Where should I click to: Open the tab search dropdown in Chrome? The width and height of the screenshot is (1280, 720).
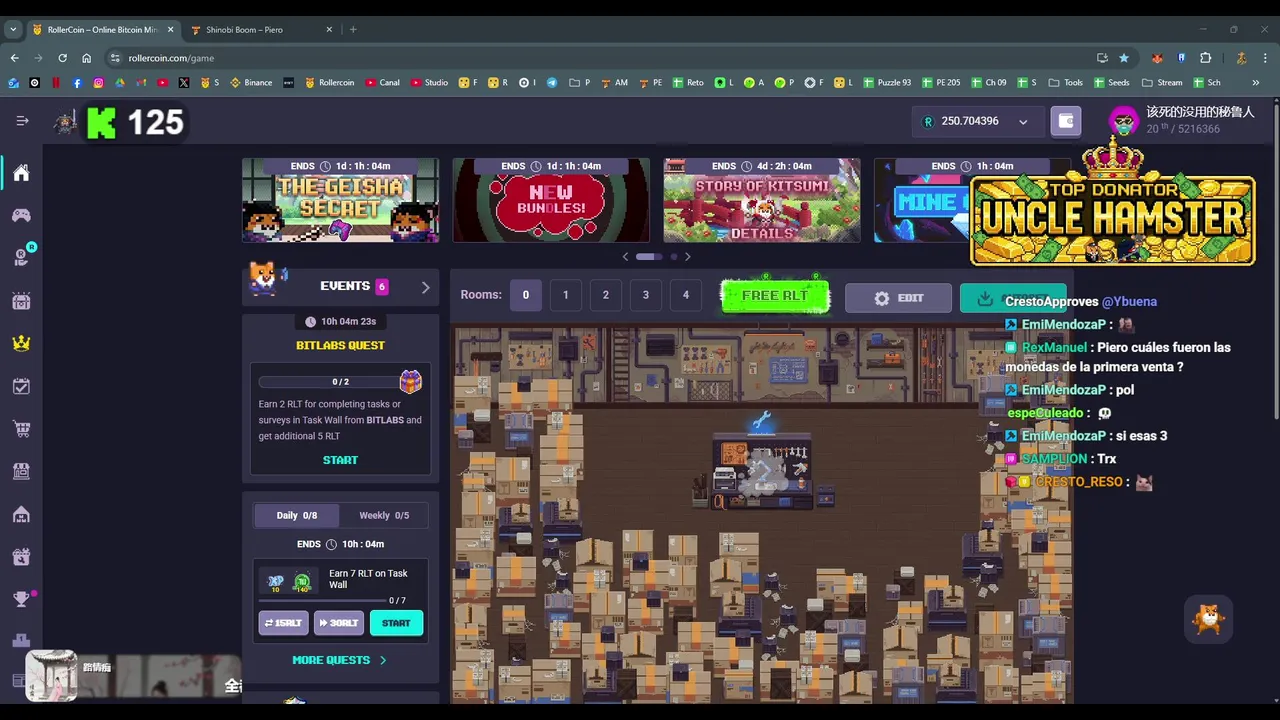[x=13, y=29]
